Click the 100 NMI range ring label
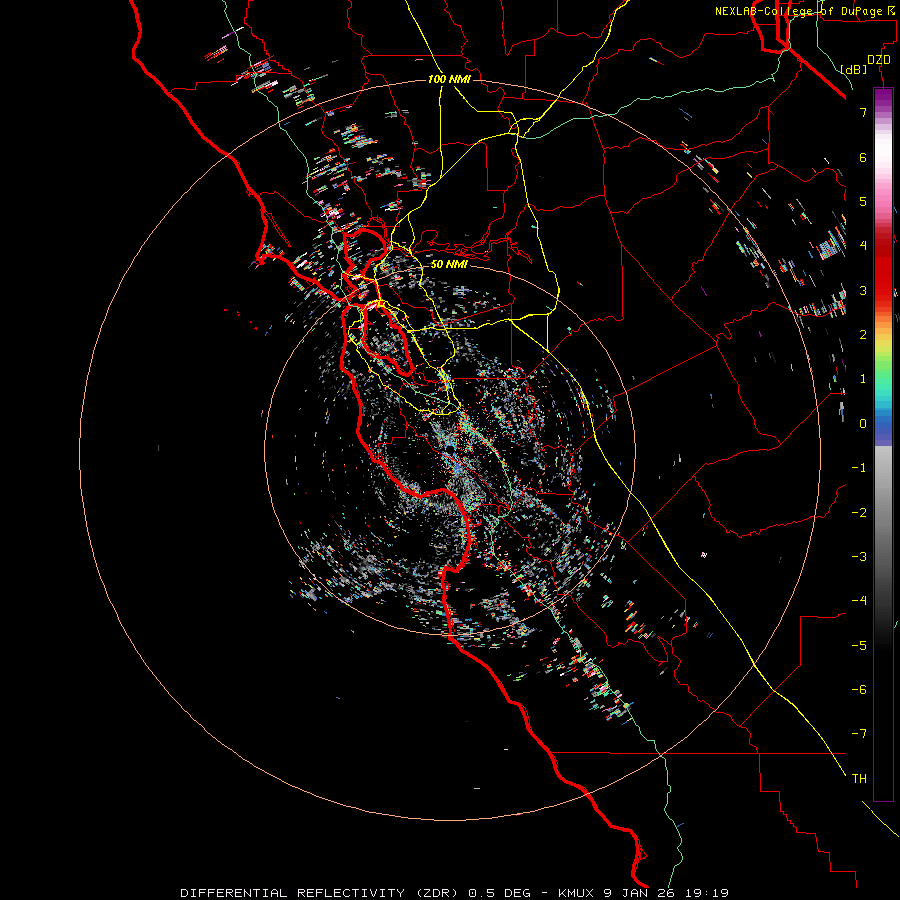The width and height of the screenshot is (900, 900). (x=449, y=79)
